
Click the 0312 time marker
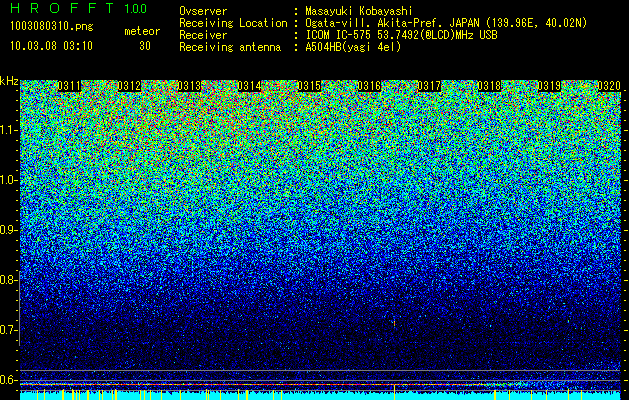(129, 86)
